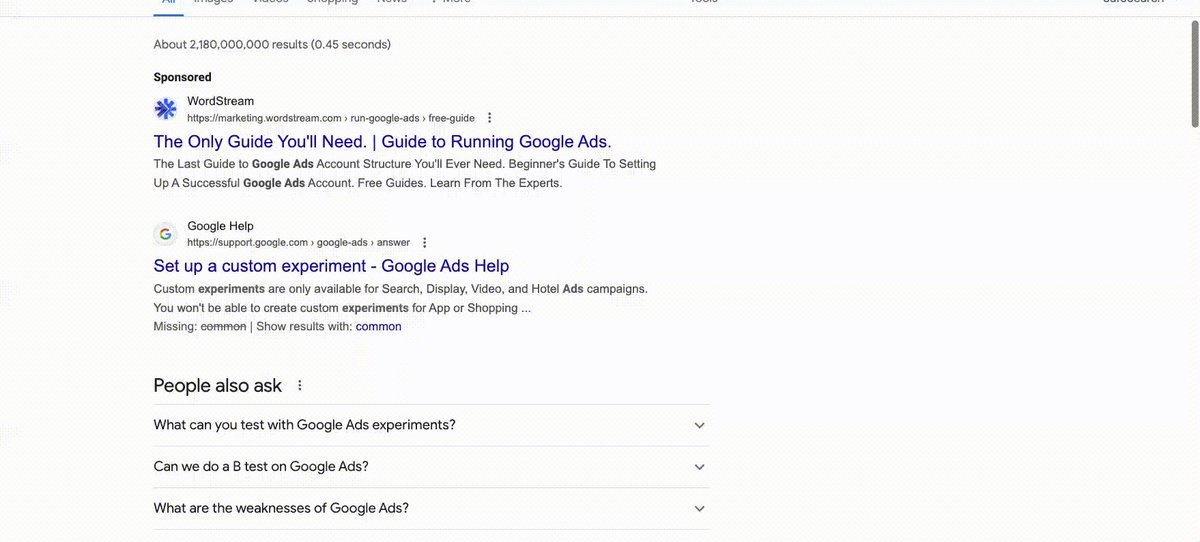The width and height of the screenshot is (1200, 542).
Task: Expand 'What are the weaknesses of Google Ads?'
Action: point(431,509)
